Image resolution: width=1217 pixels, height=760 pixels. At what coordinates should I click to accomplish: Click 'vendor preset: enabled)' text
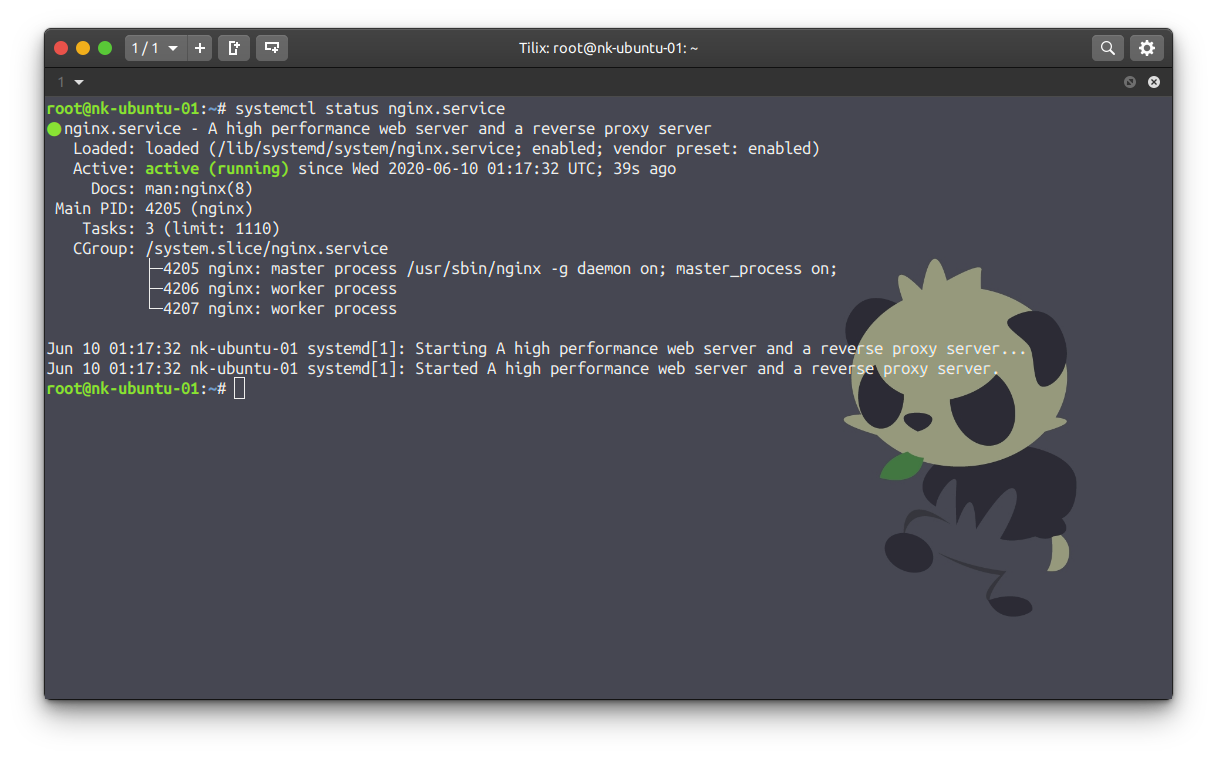pos(716,149)
